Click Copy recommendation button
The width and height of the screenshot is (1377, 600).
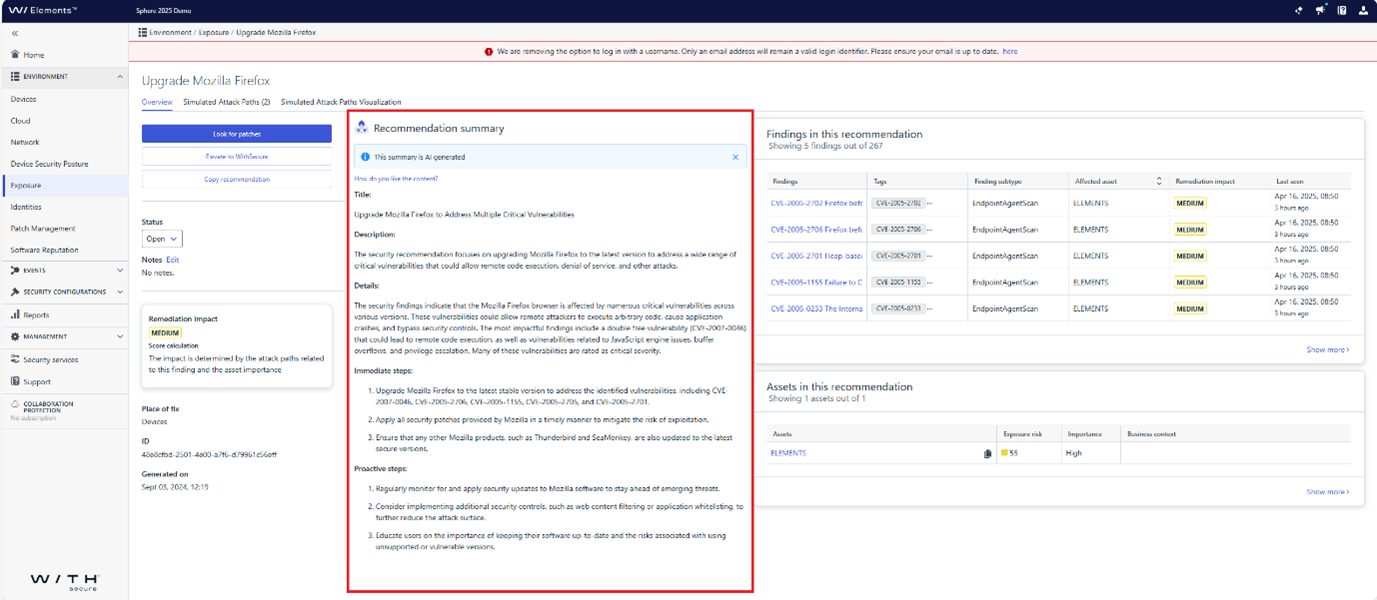click(237, 180)
